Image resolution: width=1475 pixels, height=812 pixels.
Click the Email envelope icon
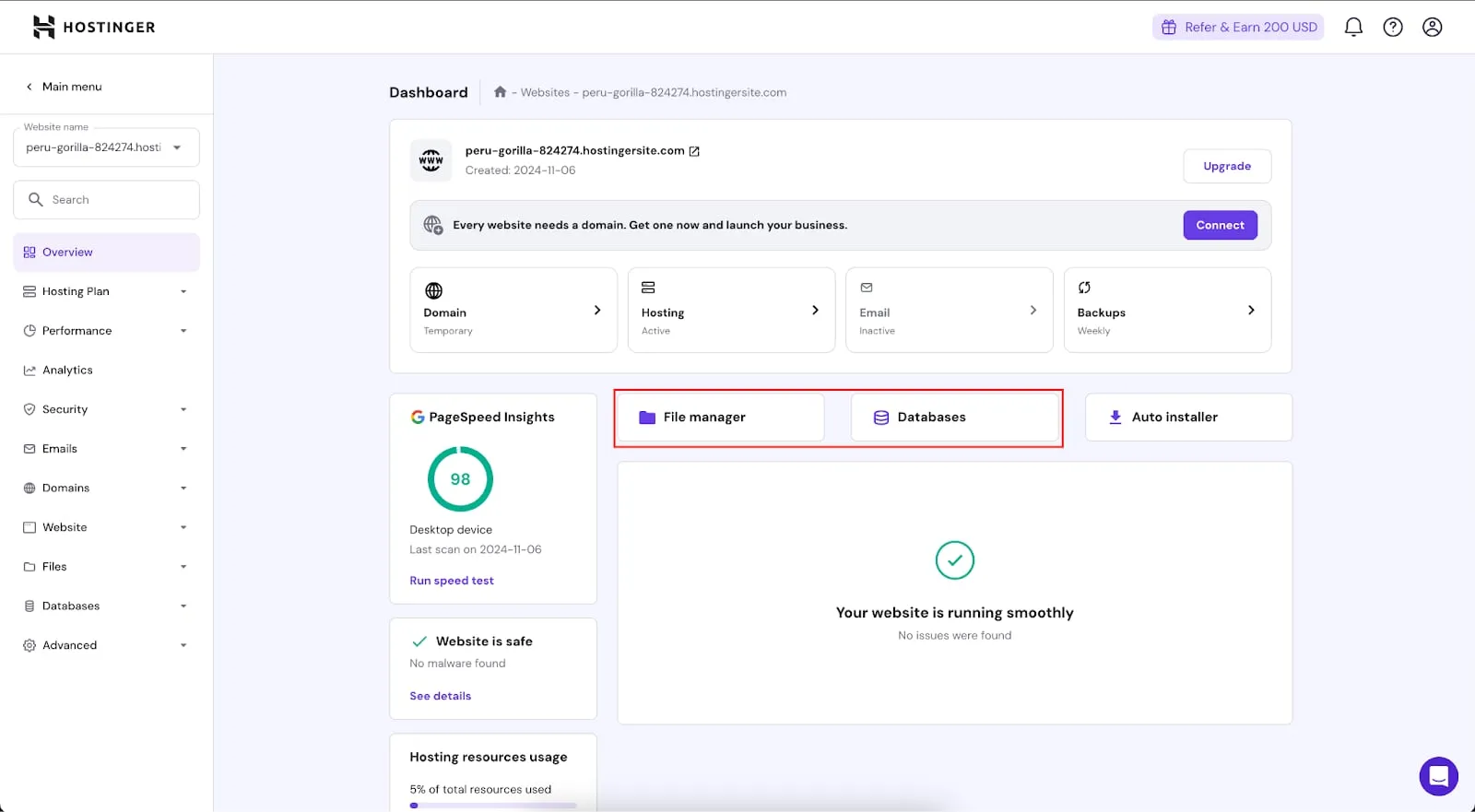click(867, 288)
